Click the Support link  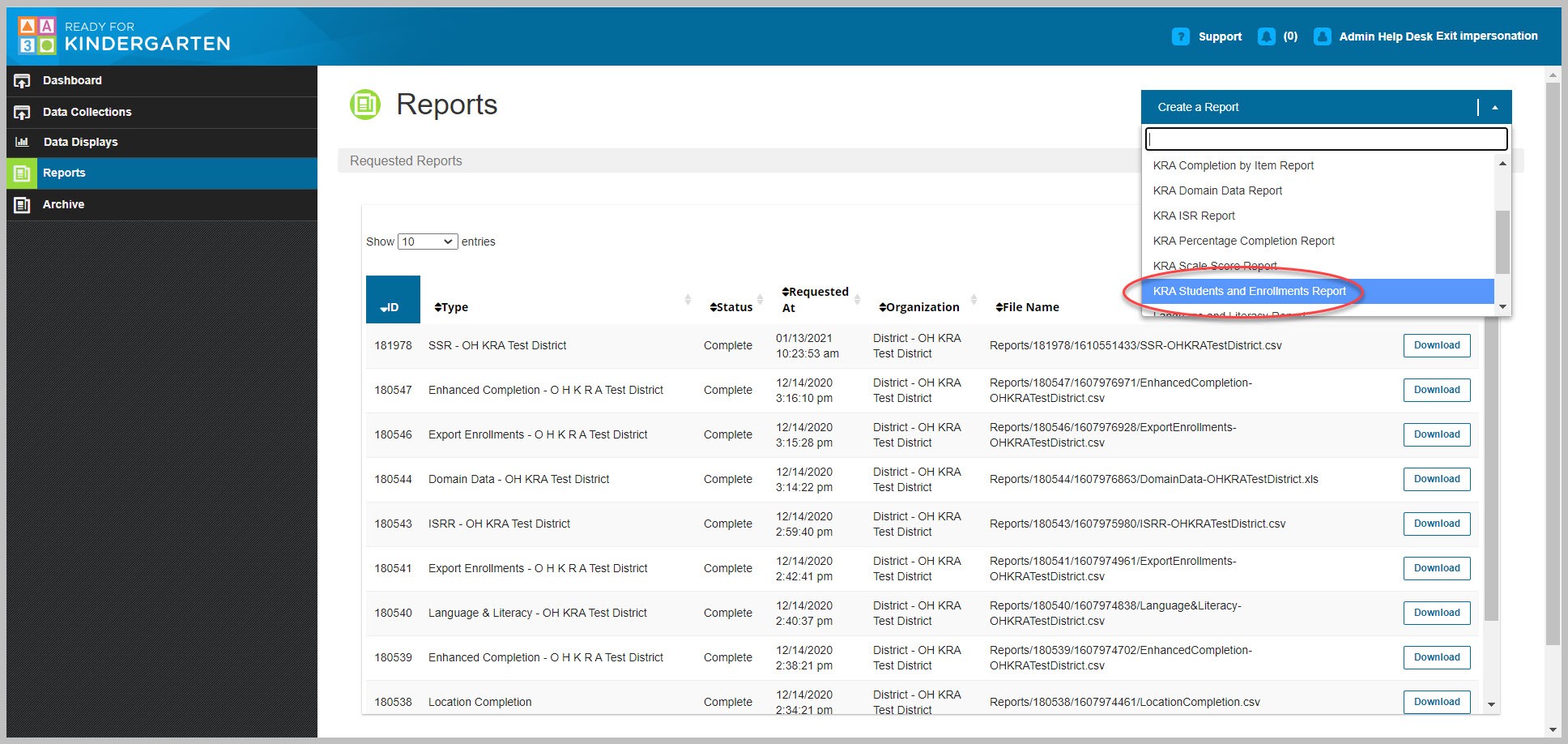point(1220,36)
